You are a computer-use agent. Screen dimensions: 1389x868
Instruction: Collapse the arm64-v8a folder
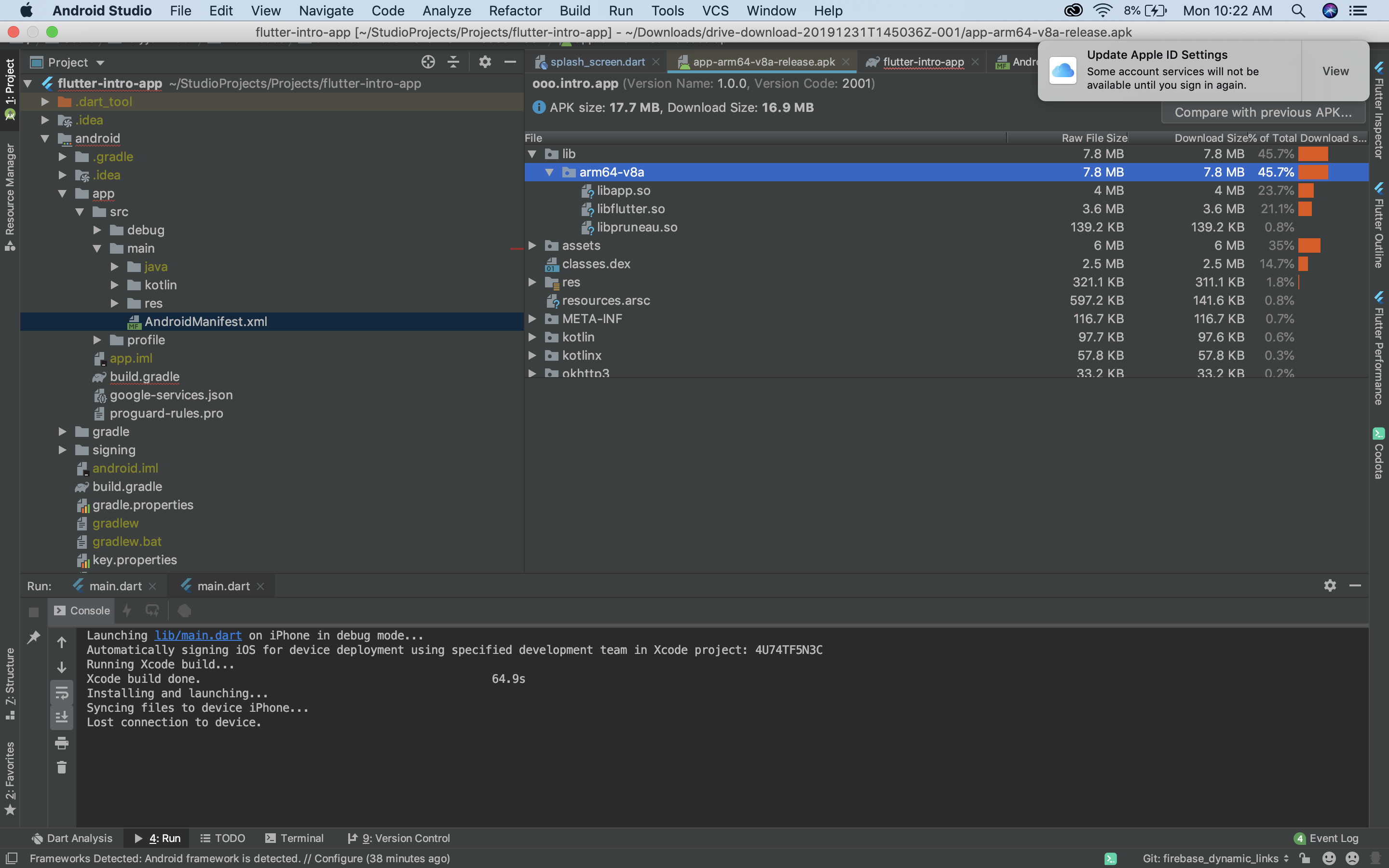click(549, 172)
